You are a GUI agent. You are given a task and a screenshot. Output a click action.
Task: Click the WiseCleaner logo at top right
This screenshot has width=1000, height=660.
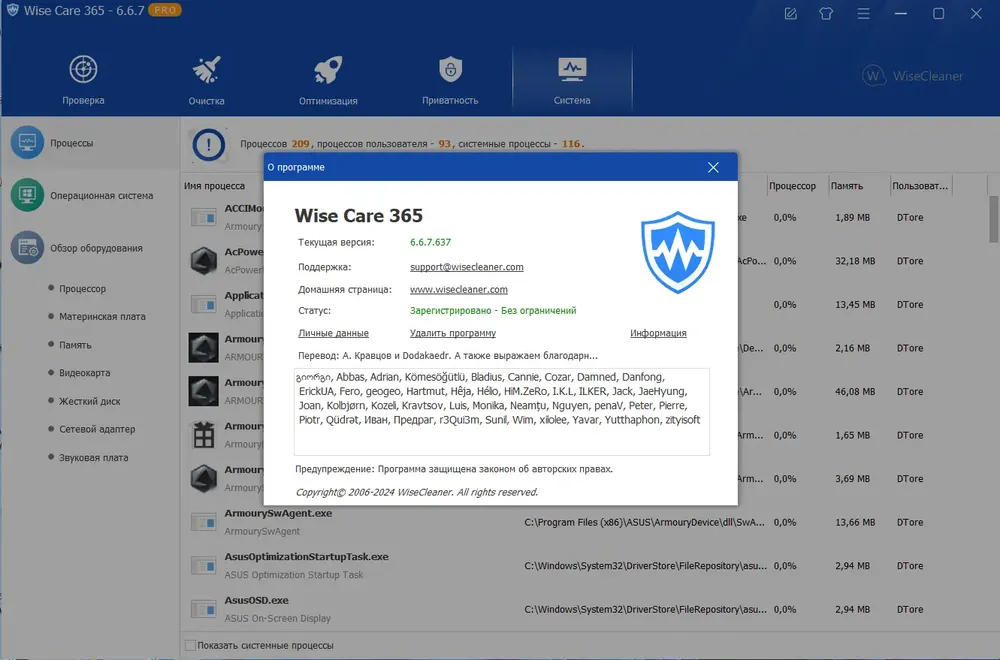(x=912, y=77)
